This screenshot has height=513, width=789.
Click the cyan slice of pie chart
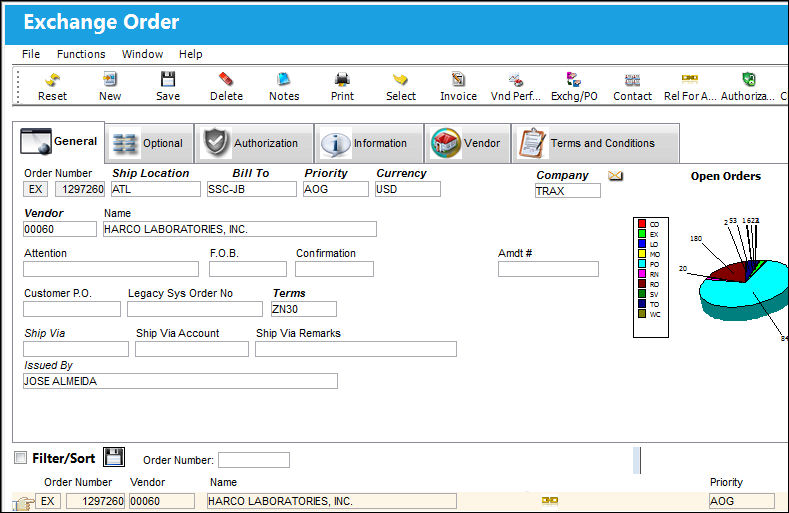point(740,293)
